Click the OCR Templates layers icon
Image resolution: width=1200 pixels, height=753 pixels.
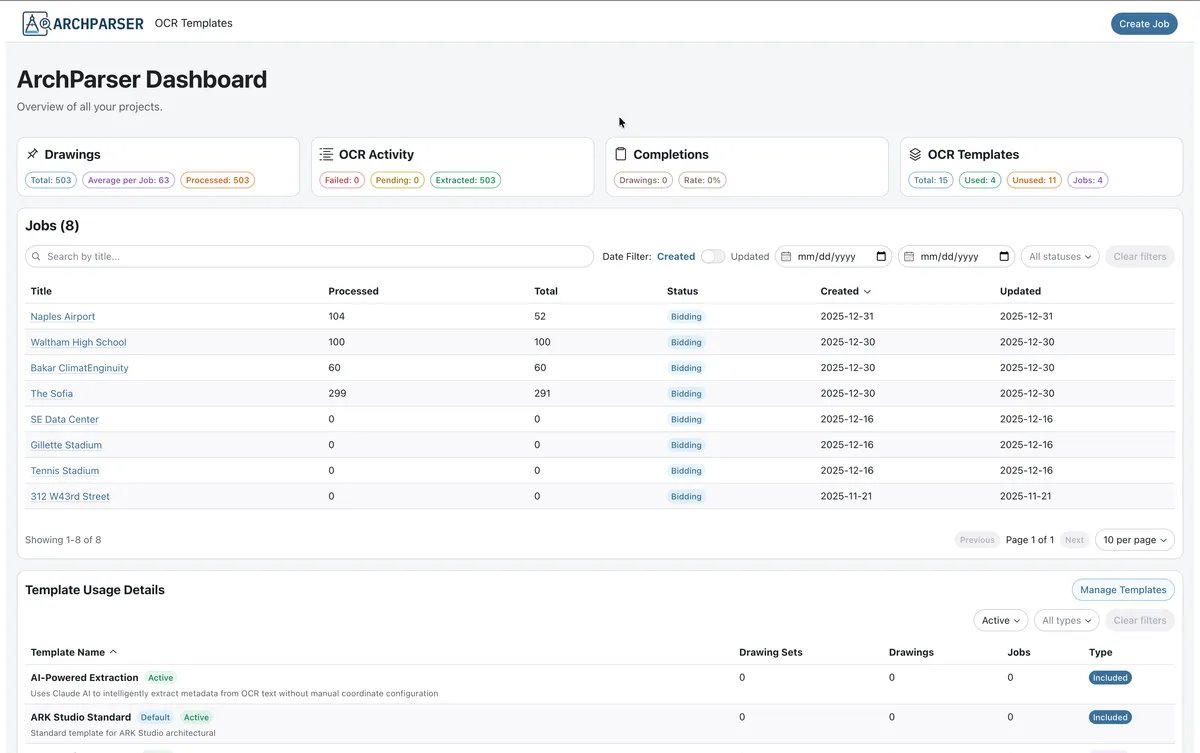tap(914, 153)
